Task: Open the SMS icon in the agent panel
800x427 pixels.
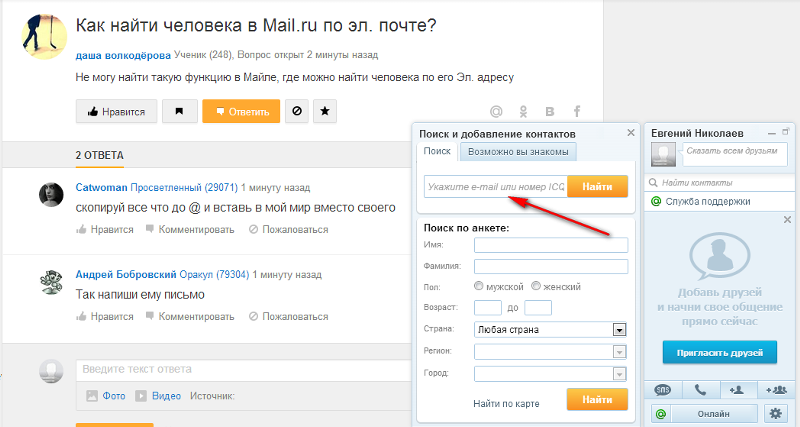Action: (662, 390)
